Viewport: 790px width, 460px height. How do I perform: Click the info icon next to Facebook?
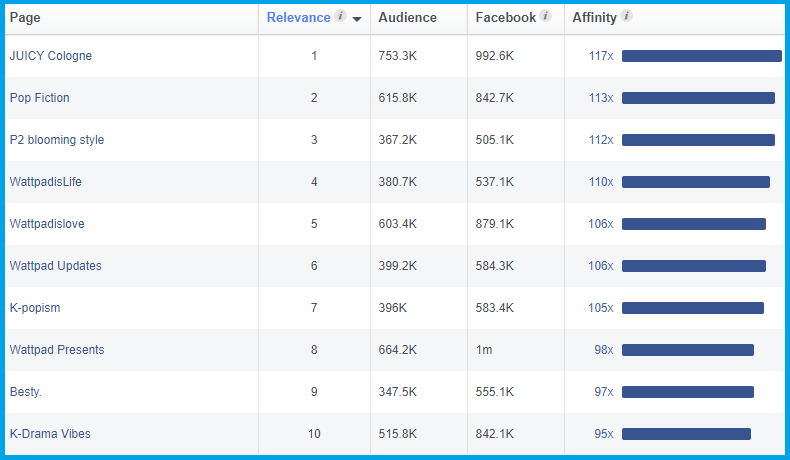tap(545, 17)
